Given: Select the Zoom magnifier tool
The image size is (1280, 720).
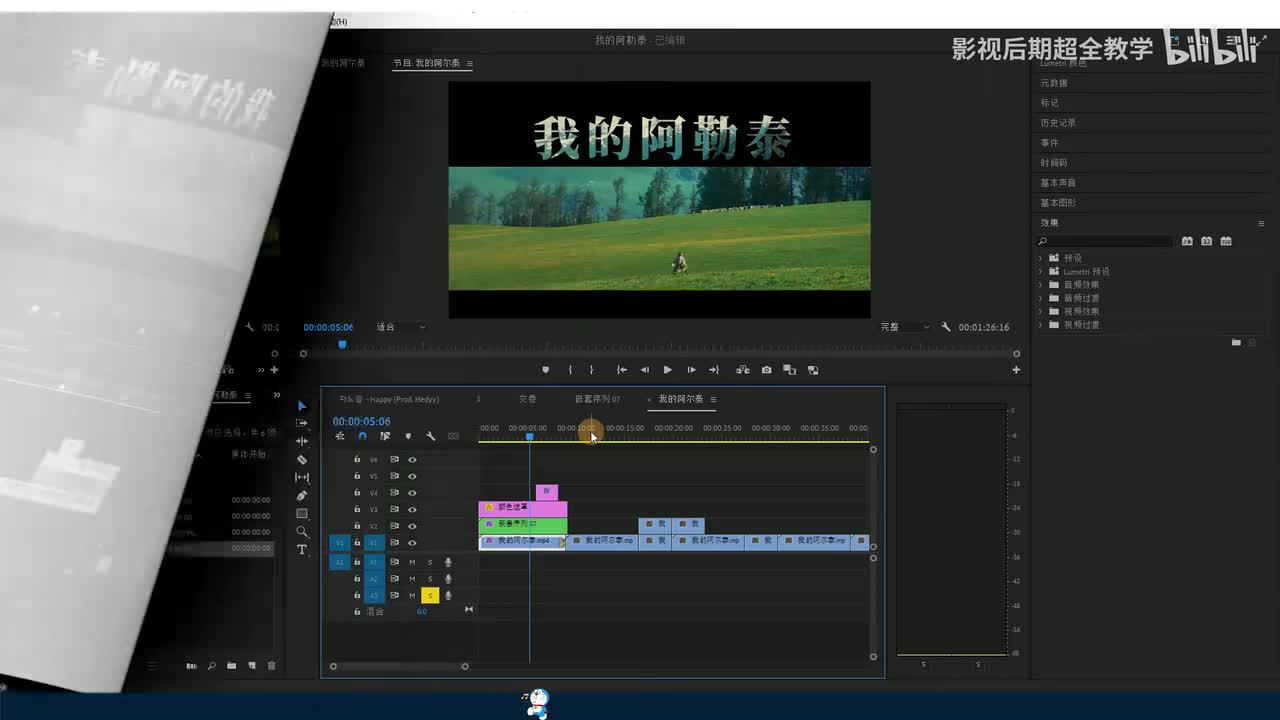Looking at the screenshot, I should [302, 532].
